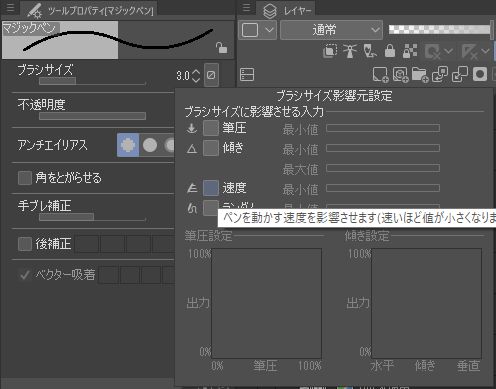Enable the 後補正 checkbox
The width and height of the screenshot is (496, 389).
coord(25,244)
